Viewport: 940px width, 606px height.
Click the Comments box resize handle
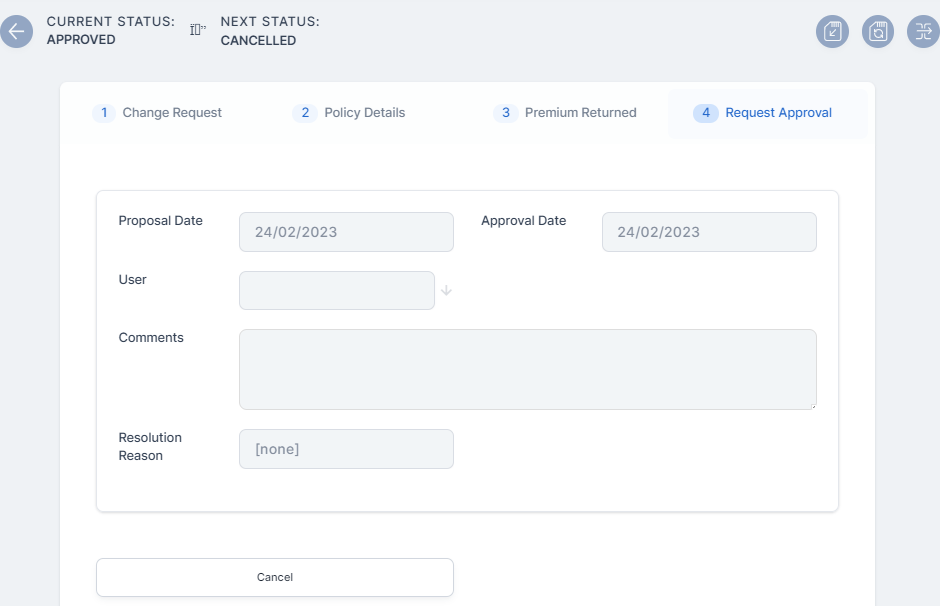(x=812, y=405)
